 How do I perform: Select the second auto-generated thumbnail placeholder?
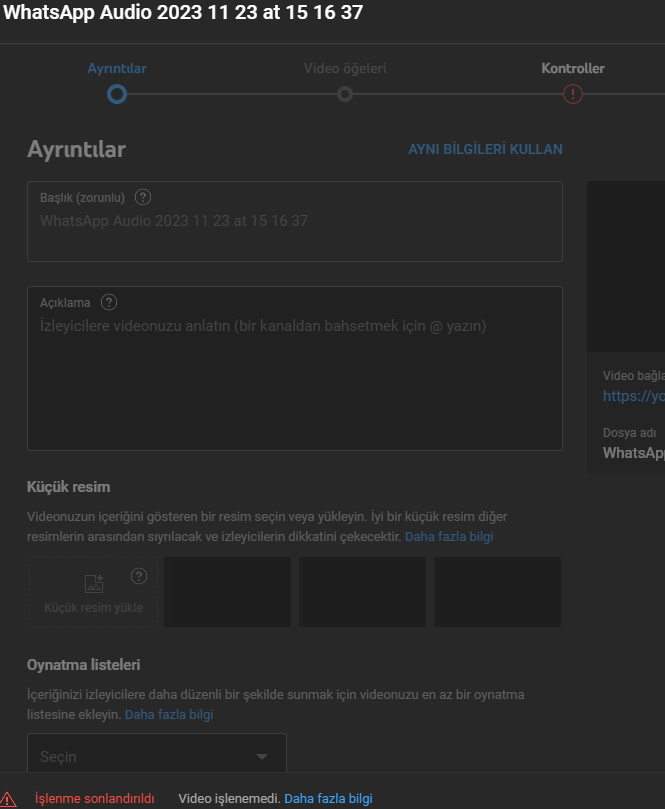[x=363, y=592]
